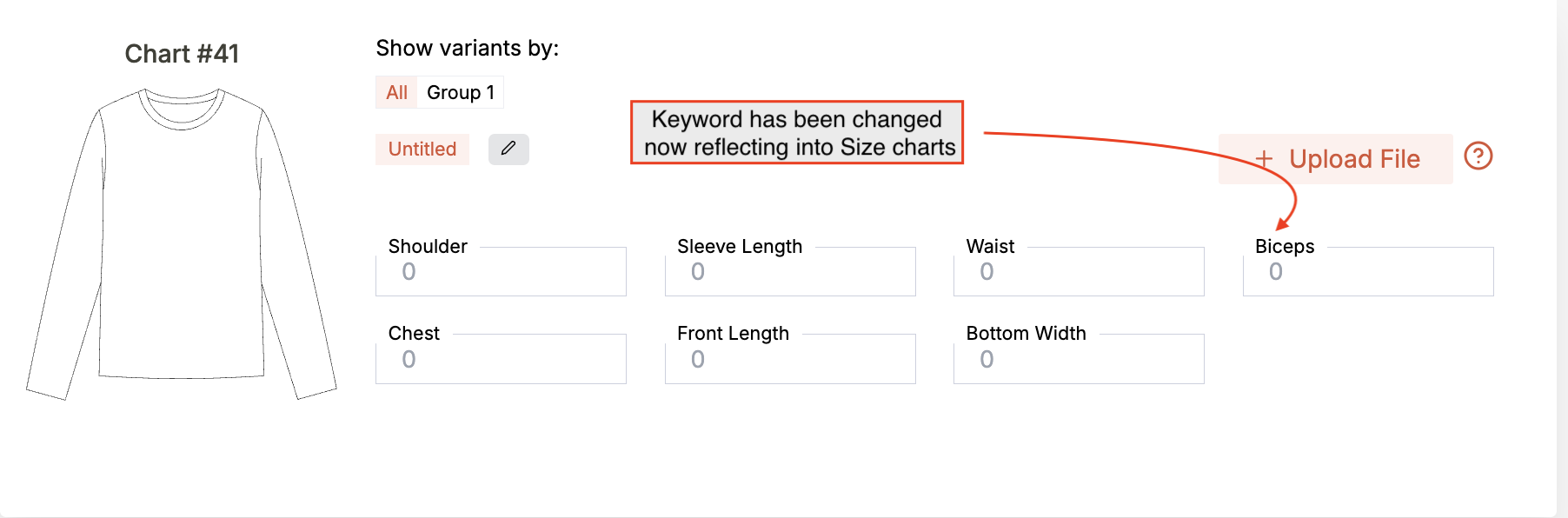Activate the Front Length field

click(789, 360)
